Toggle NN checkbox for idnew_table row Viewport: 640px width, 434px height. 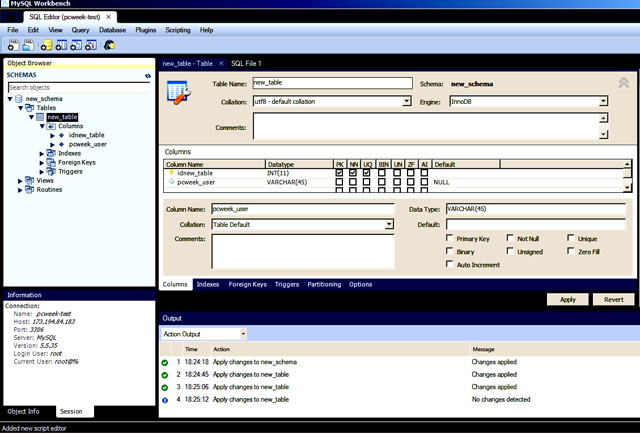[353, 173]
